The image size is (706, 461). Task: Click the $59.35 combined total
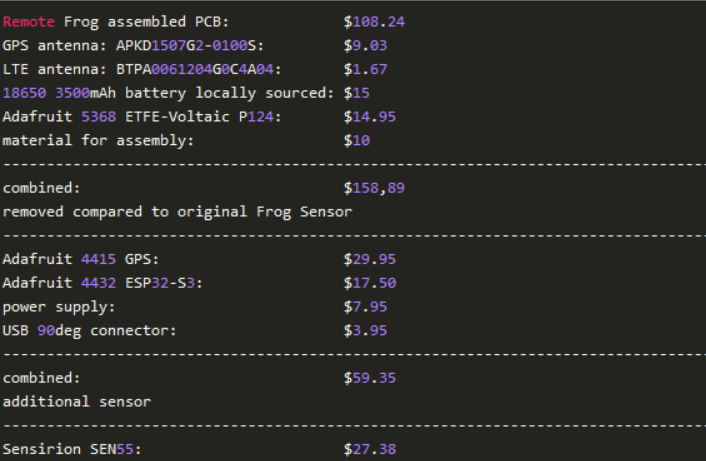pyautogui.click(x=369, y=378)
